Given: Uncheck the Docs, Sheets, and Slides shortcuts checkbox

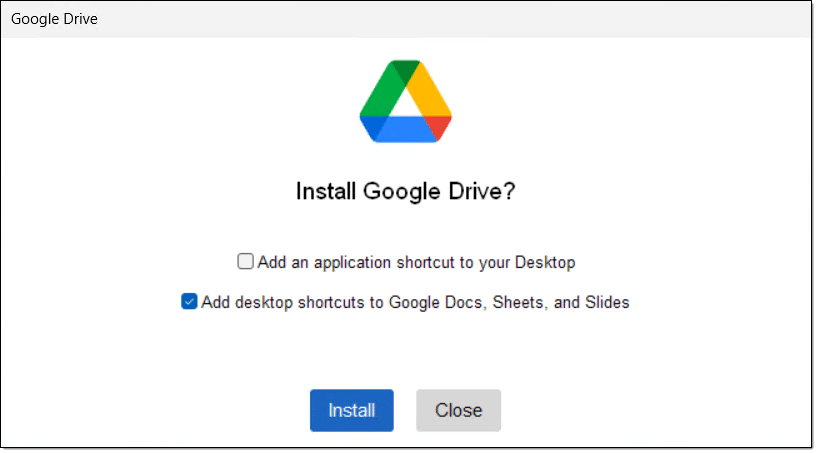Looking at the screenshot, I should tap(189, 302).
